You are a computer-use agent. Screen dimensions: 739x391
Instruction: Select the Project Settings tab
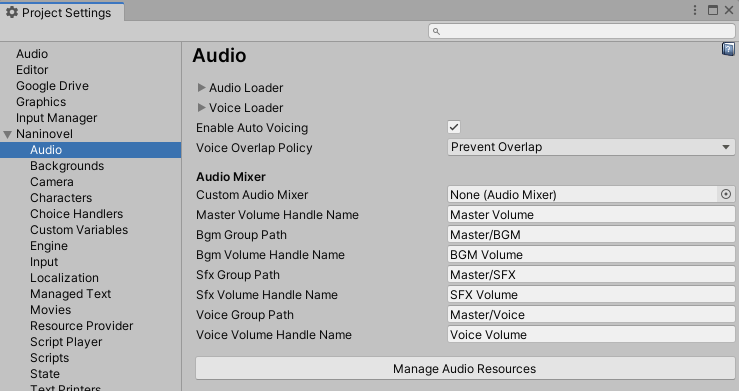pyautogui.click(x=63, y=12)
